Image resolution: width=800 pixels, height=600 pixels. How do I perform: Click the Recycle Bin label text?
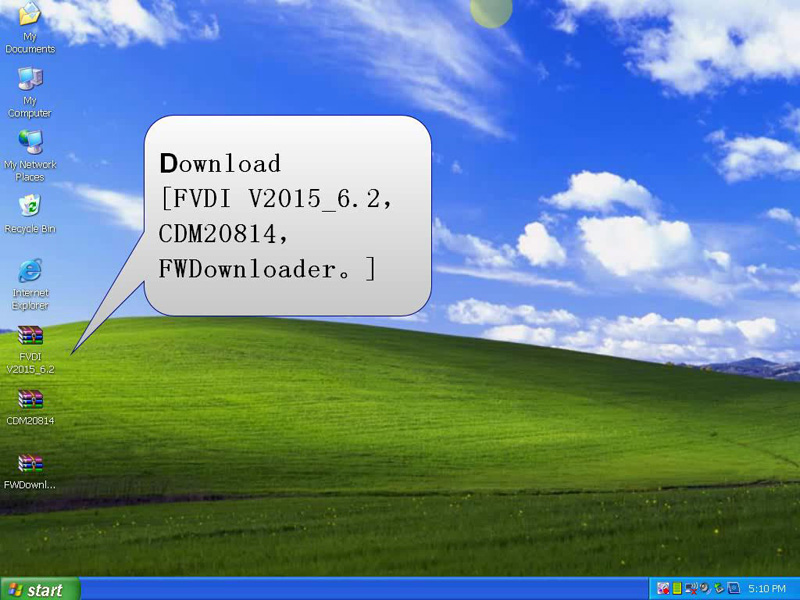click(30, 229)
